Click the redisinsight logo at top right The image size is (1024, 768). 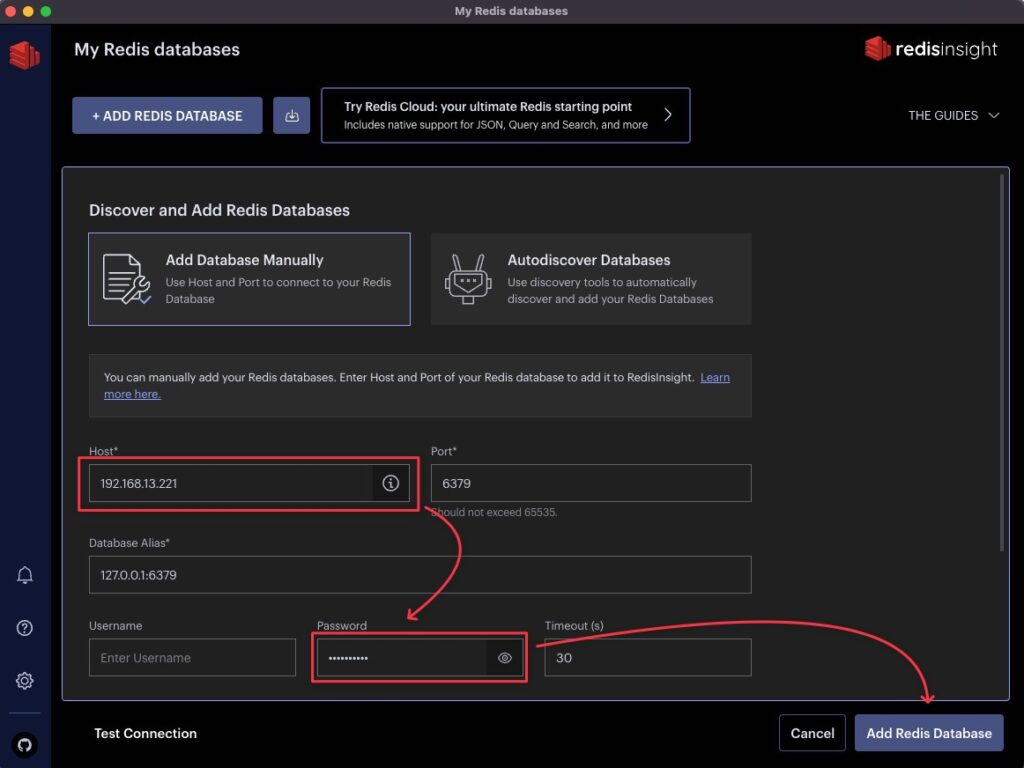tap(931, 49)
